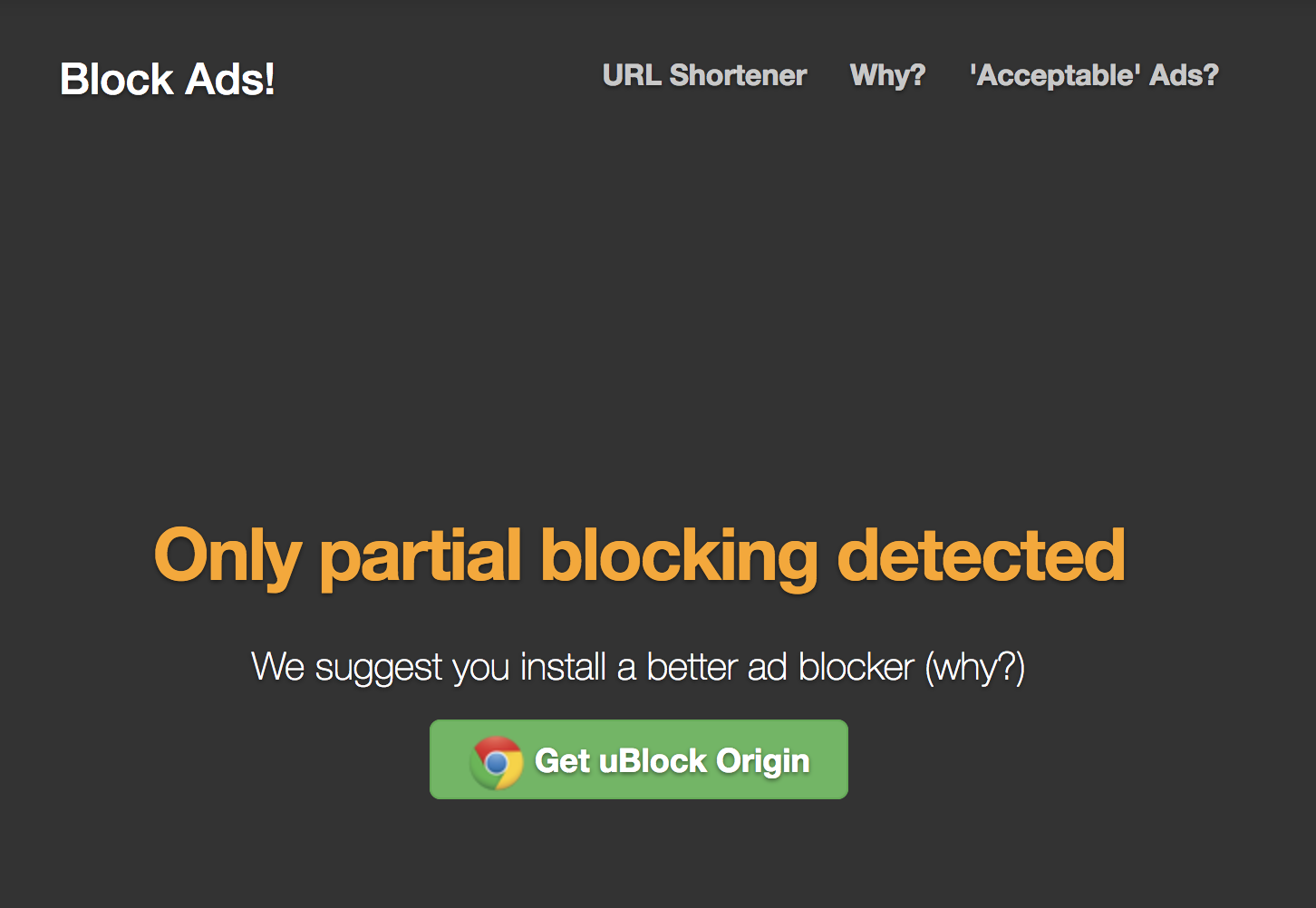Image resolution: width=1316 pixels, height=908 pixels.
Task: Open the 'Acceptable' Ads? page
Action: (1094, 75)
